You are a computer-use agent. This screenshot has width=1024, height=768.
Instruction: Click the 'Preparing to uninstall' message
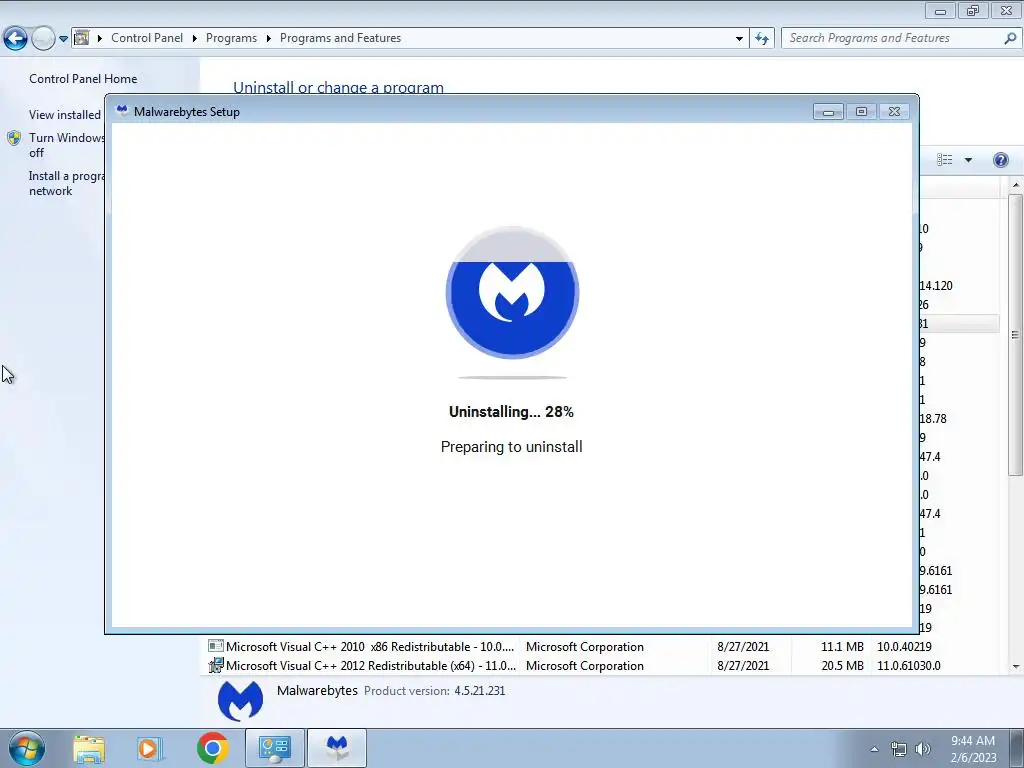pos(511,447)
